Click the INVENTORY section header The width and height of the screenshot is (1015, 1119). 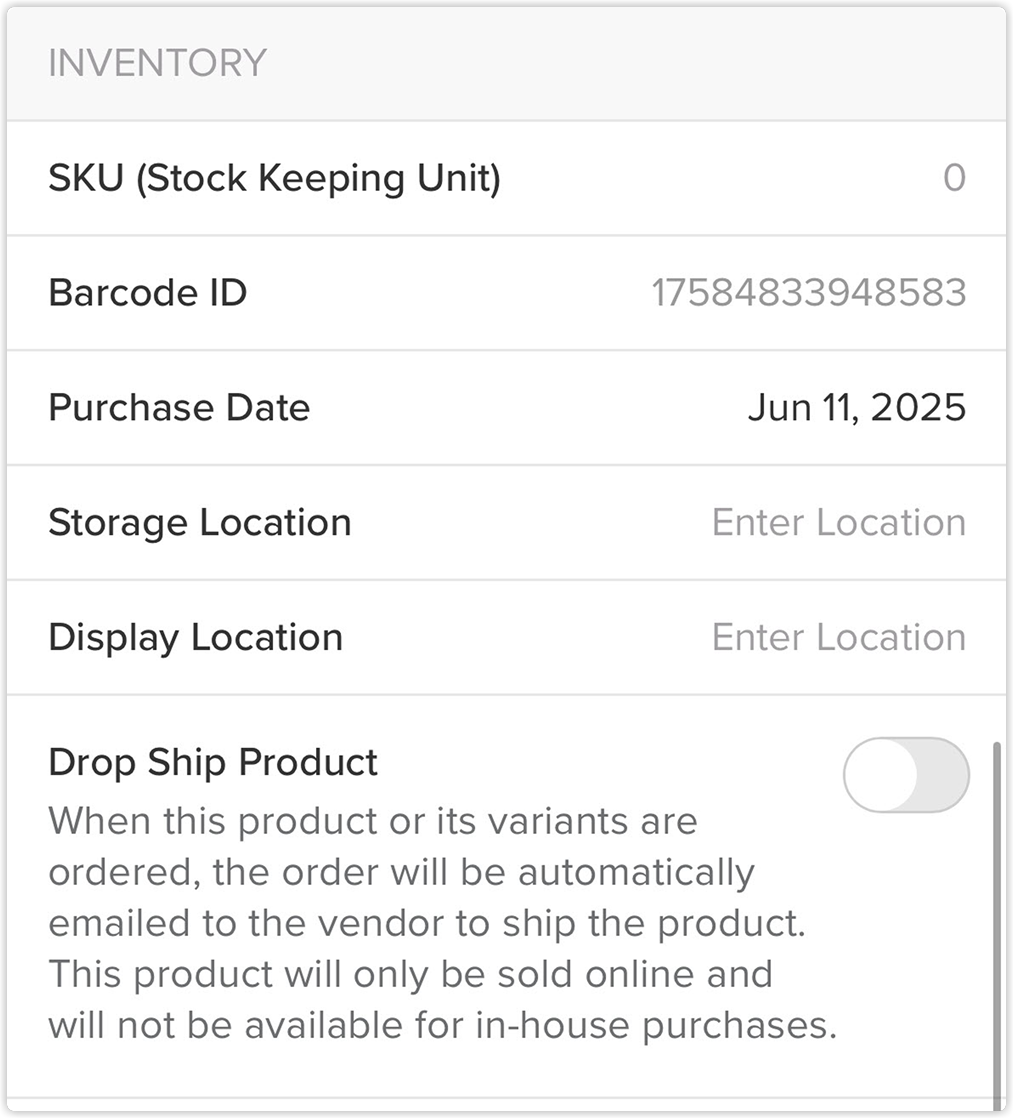(x=157, y=63)
